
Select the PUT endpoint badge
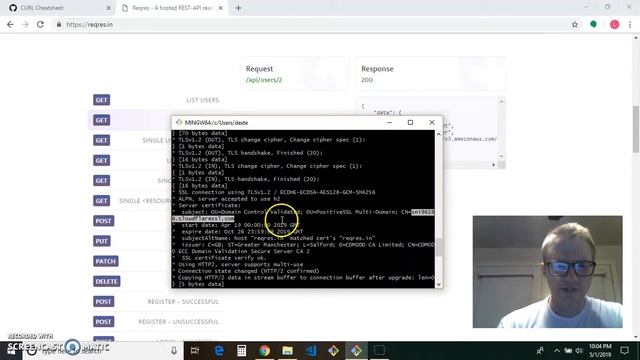coord(101,241)
